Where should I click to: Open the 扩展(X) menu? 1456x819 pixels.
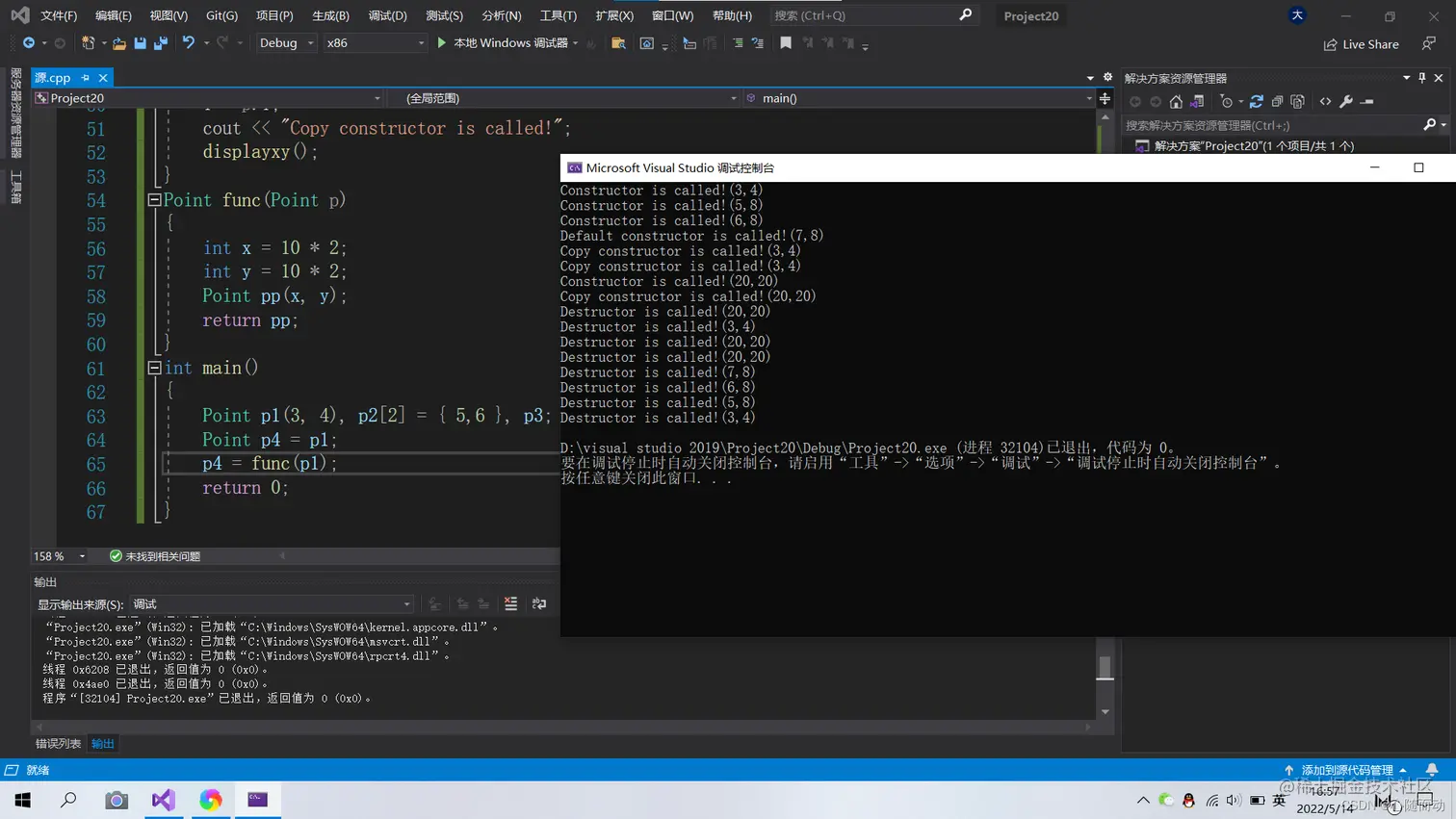pyautogui.click(x=614, y=15)
